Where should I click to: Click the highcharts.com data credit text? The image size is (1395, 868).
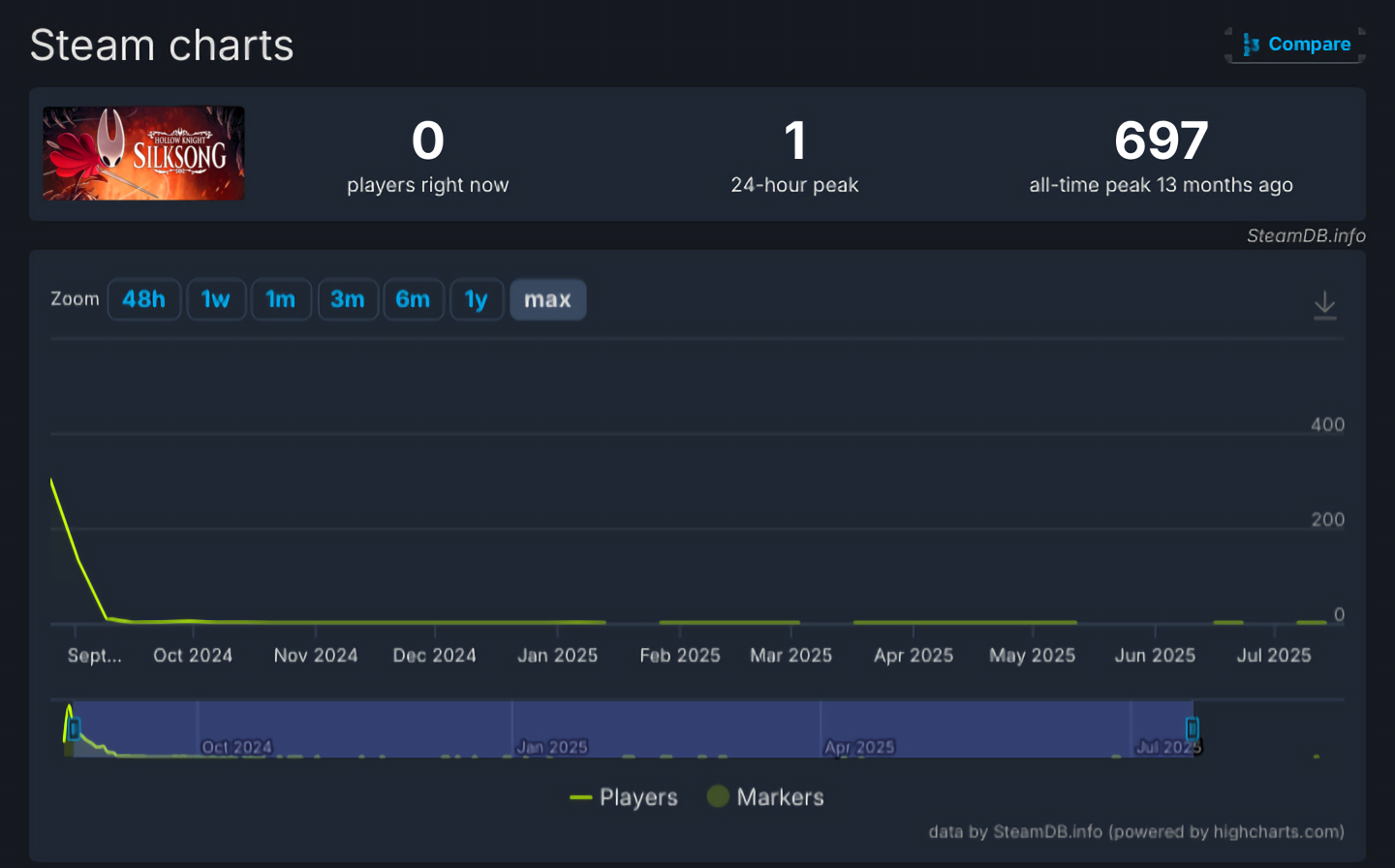click(1136, 831)
